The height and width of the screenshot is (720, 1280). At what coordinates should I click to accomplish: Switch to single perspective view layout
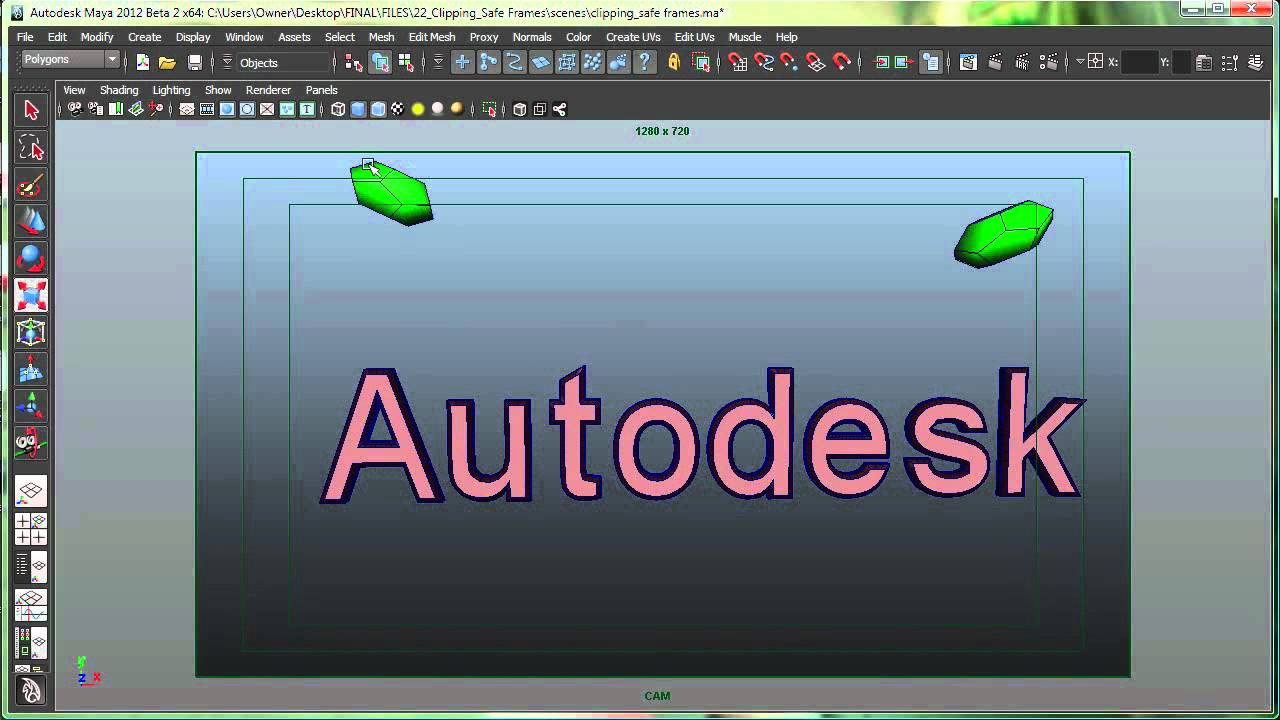click(31, 491)
